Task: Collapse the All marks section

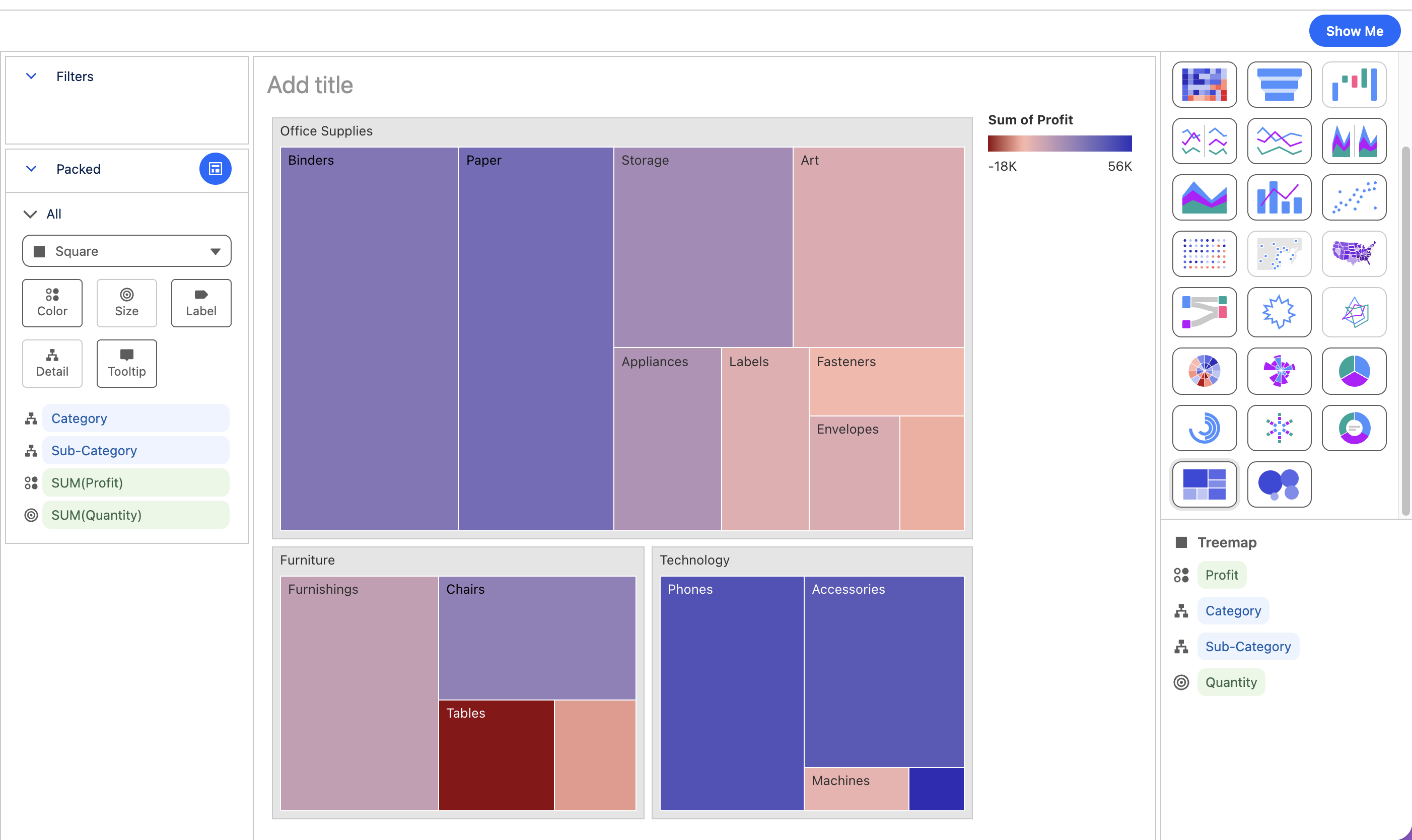Action: (x=30, y=214)
